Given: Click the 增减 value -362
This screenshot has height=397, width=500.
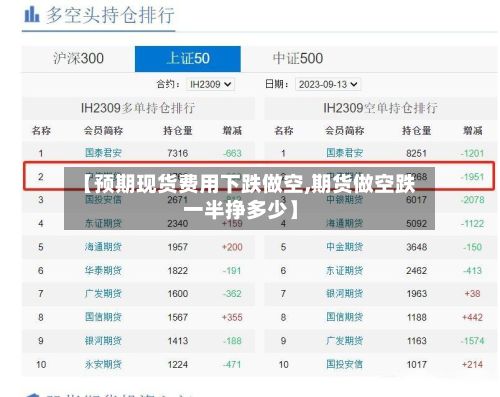Looking at the screenshot, I should [x=232, y=294].
